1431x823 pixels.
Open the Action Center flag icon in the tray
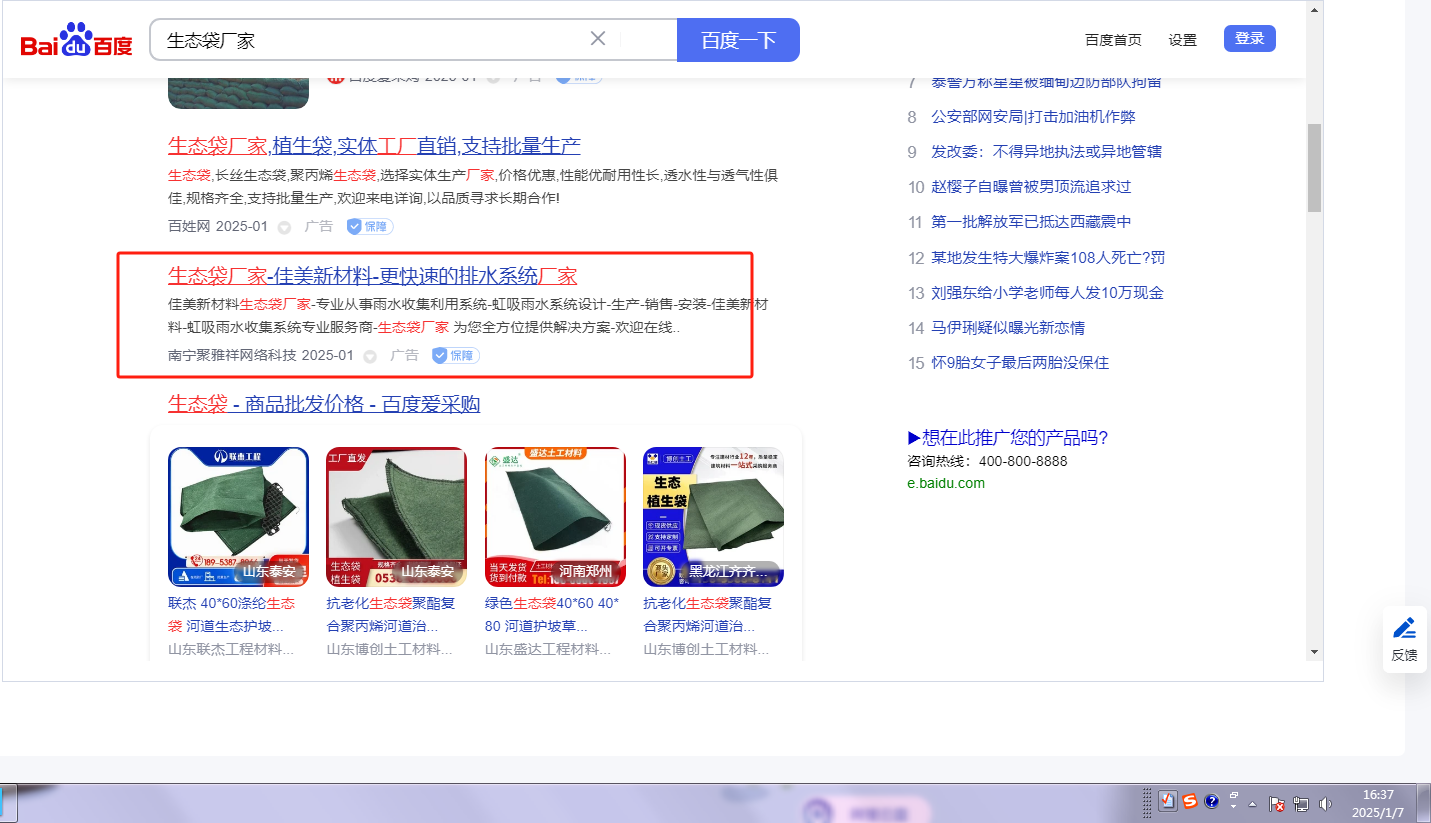pos(1277,803)
